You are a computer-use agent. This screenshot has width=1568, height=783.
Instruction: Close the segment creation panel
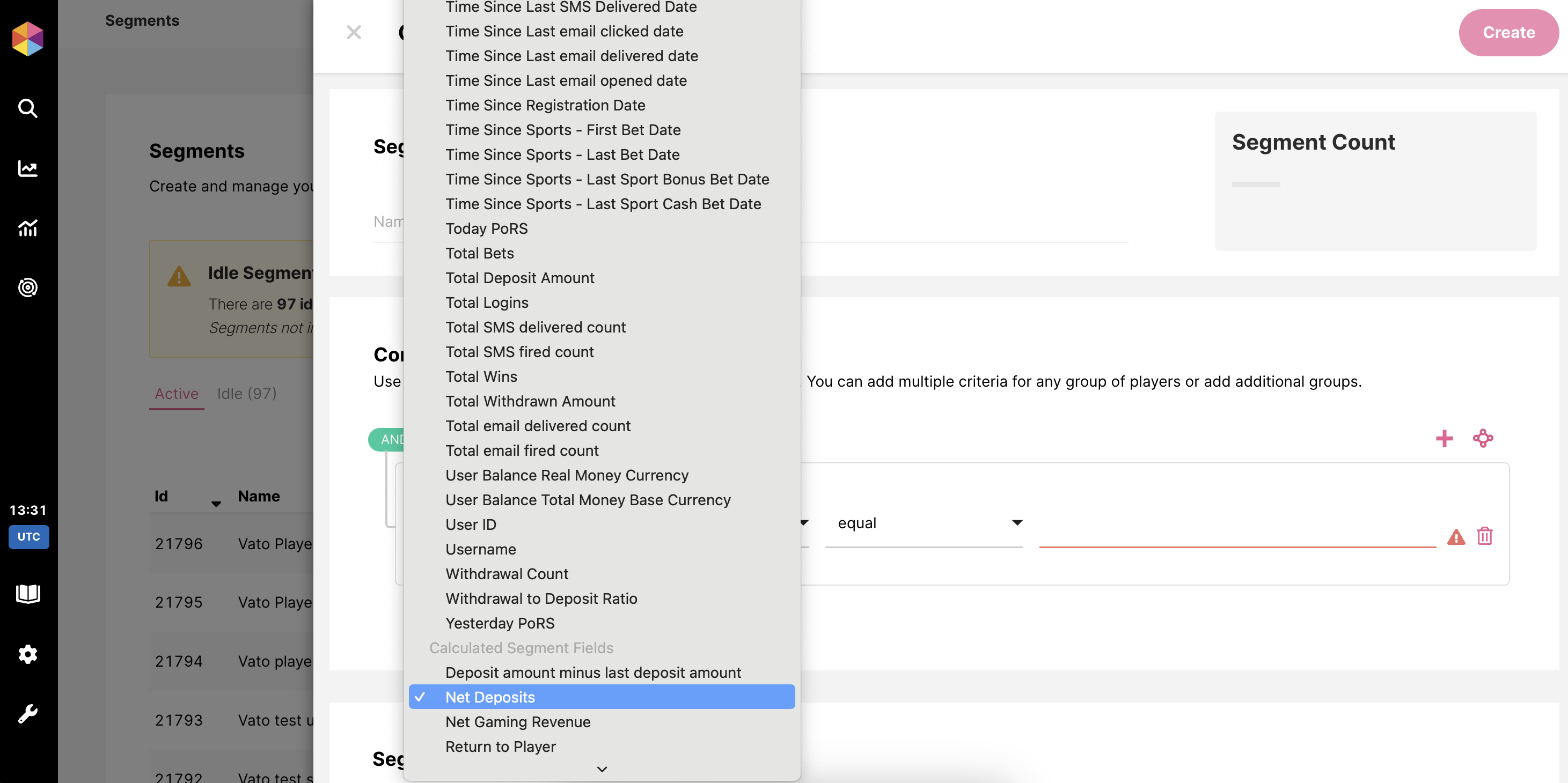click(354, 32)
